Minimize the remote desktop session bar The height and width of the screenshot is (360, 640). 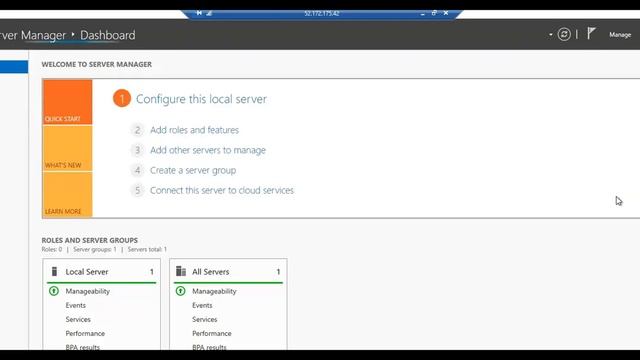(422, 13)
